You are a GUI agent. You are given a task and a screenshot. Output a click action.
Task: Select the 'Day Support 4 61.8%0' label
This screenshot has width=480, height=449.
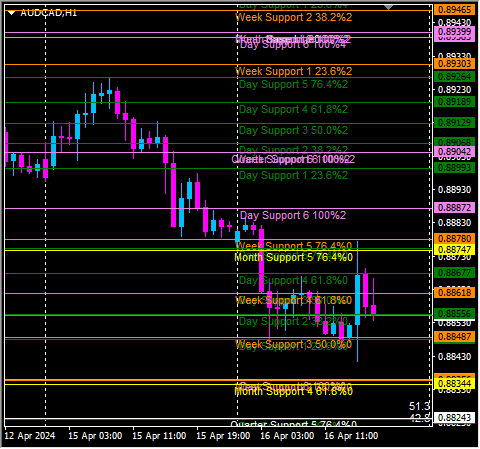click(293, 280)
